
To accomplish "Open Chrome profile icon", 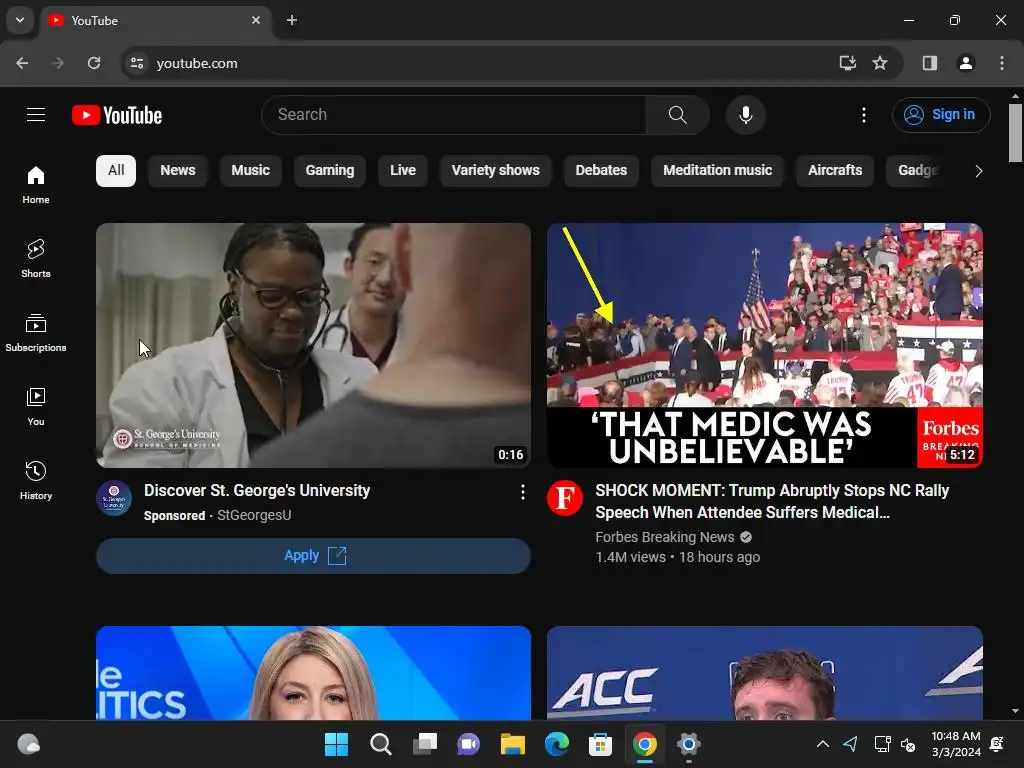I will [965, 63].
